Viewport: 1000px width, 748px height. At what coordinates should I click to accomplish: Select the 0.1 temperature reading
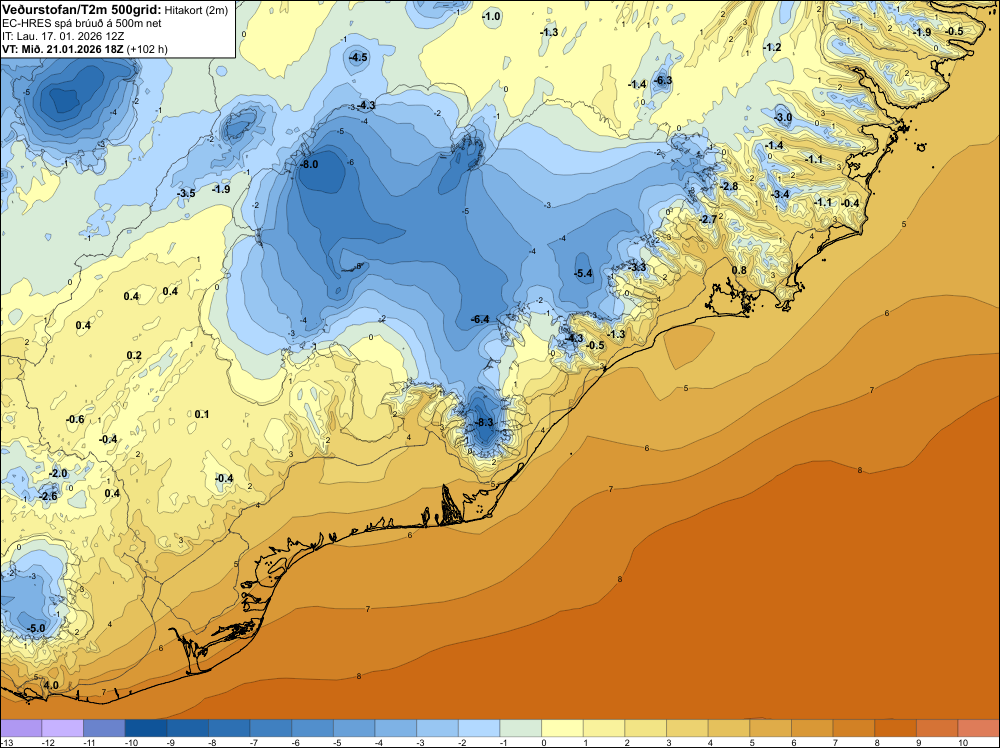pyautogui.click(x=202, y=414)
